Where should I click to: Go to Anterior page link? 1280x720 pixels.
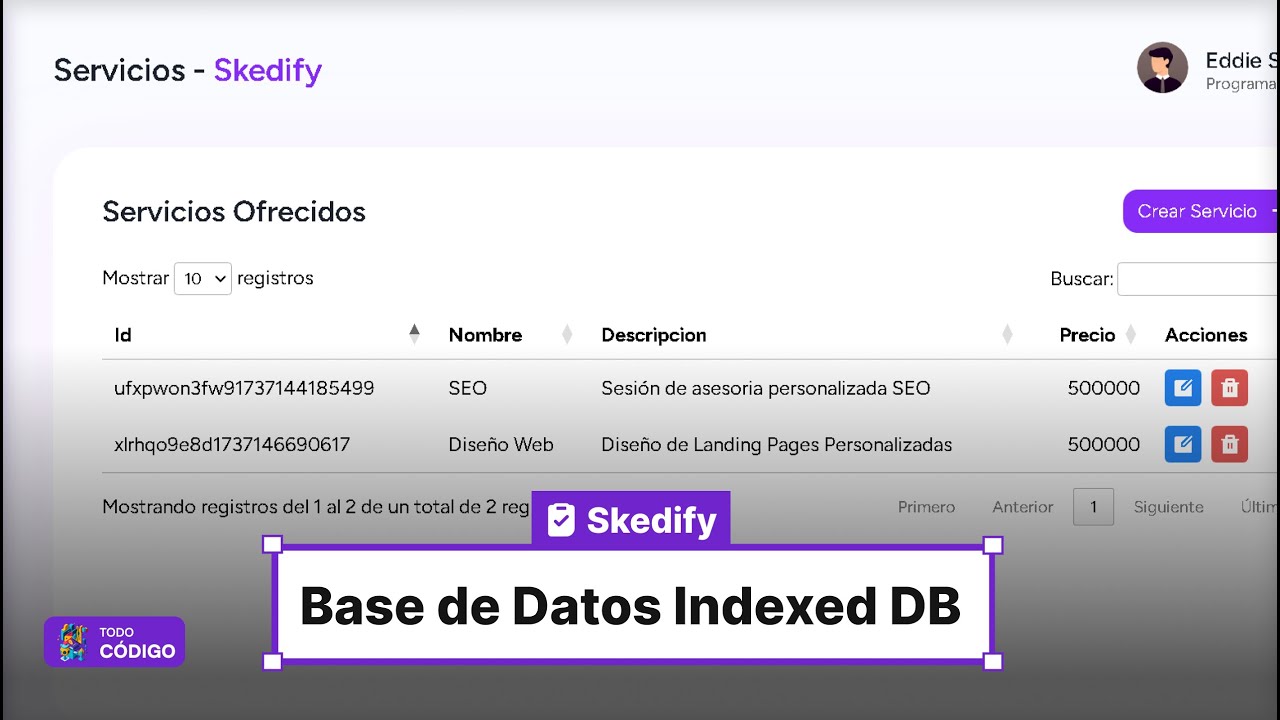[1022, 507]
